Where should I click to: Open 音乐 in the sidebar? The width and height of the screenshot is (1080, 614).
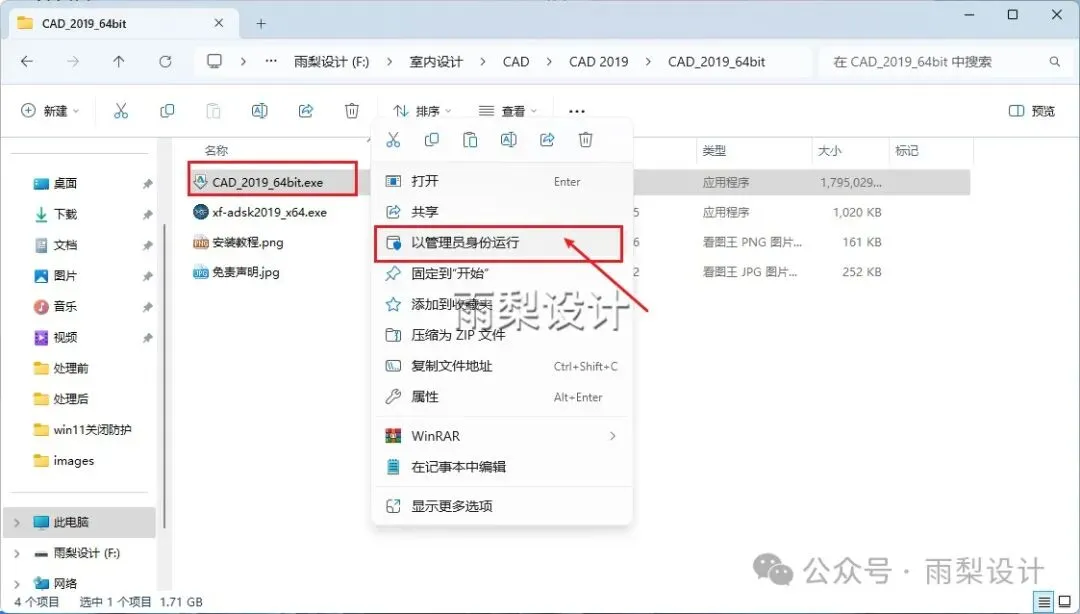point(65,306)
